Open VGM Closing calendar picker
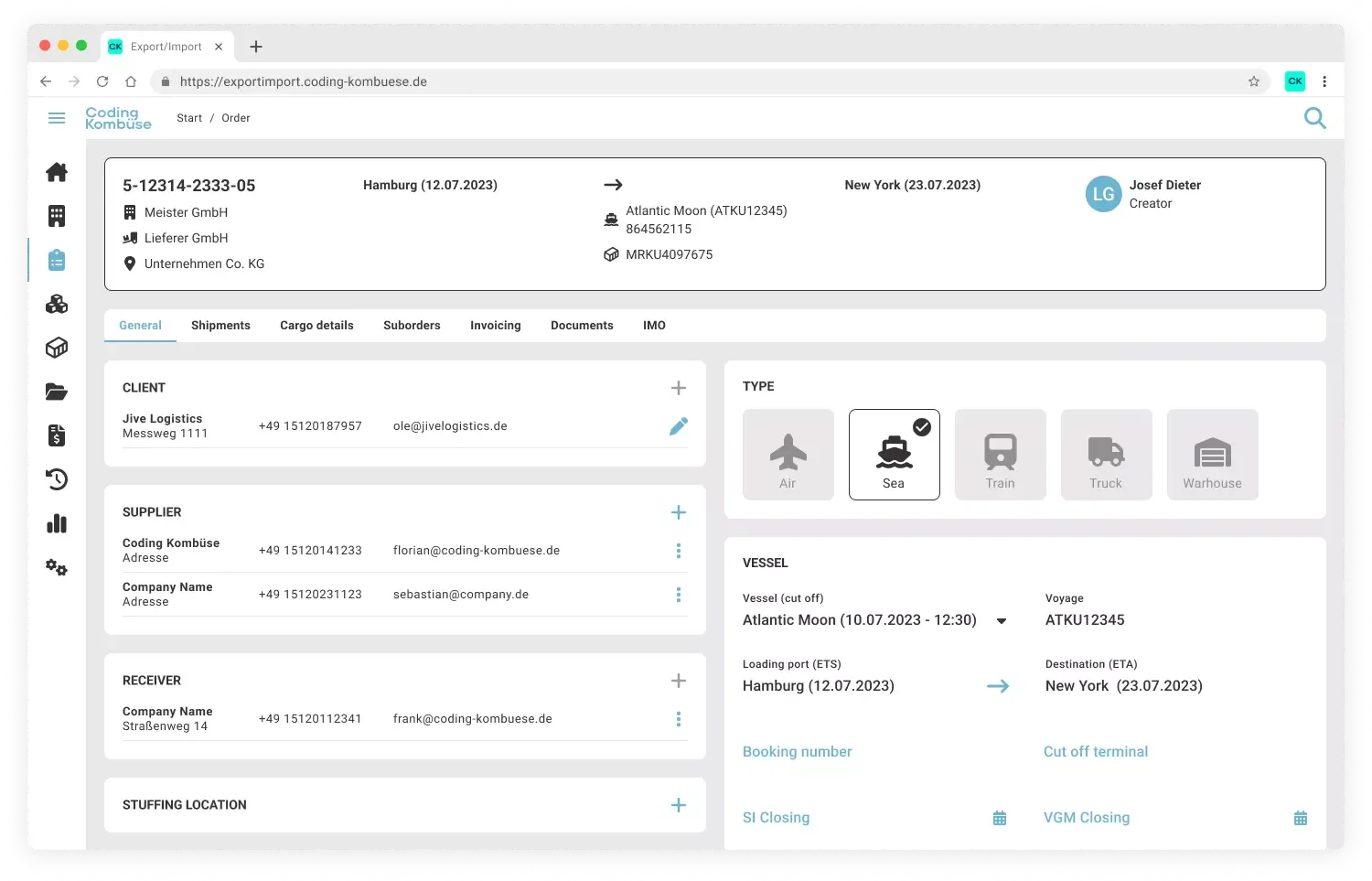This screenshot has width=1372, height=881. click(x=1301, y=818)
